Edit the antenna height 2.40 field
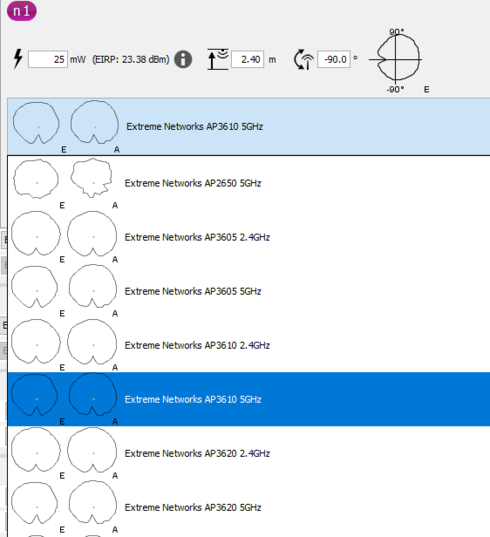Image resolution: width=490 pixels, height=537 pixels. pyautogui.click(x=248, y=59)
